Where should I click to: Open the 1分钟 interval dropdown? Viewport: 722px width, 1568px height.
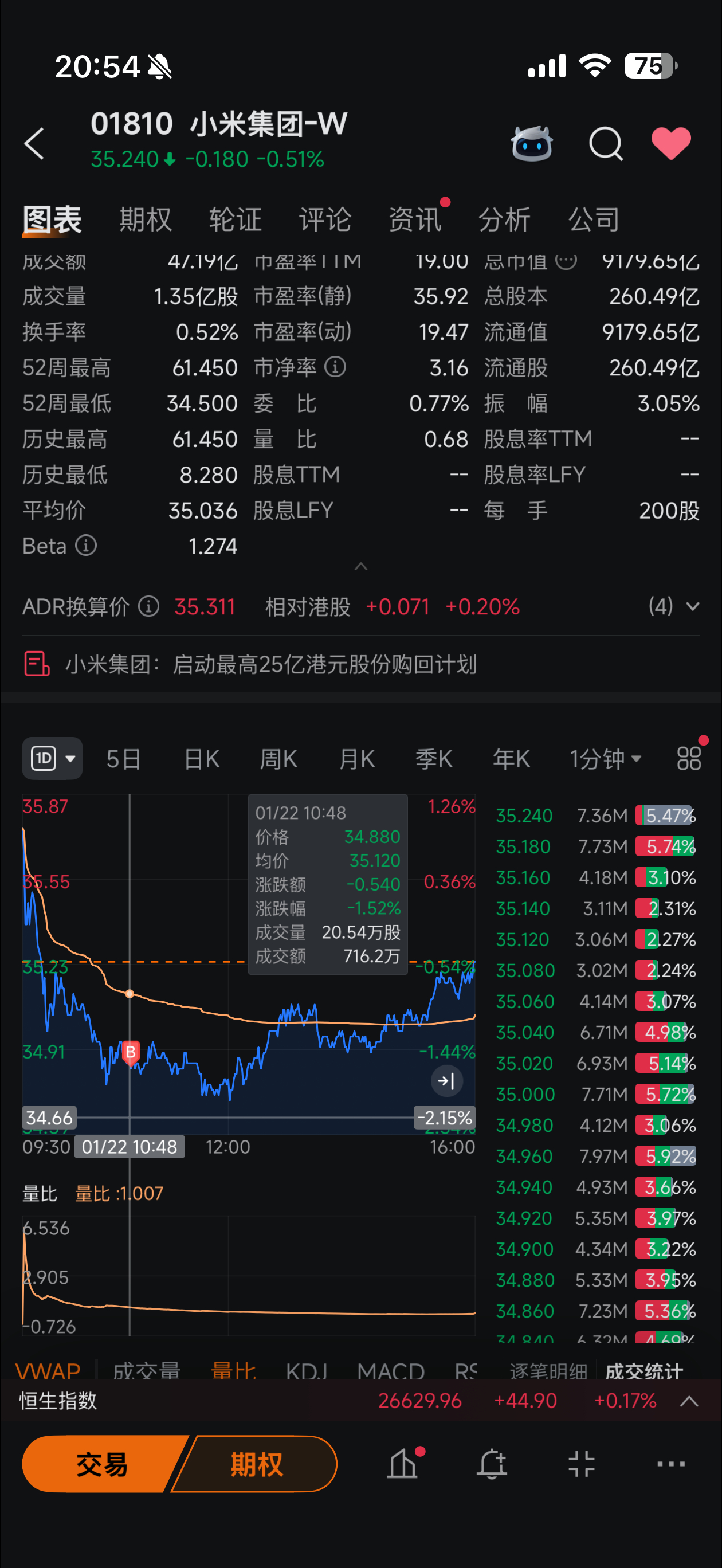pos(606,759)
